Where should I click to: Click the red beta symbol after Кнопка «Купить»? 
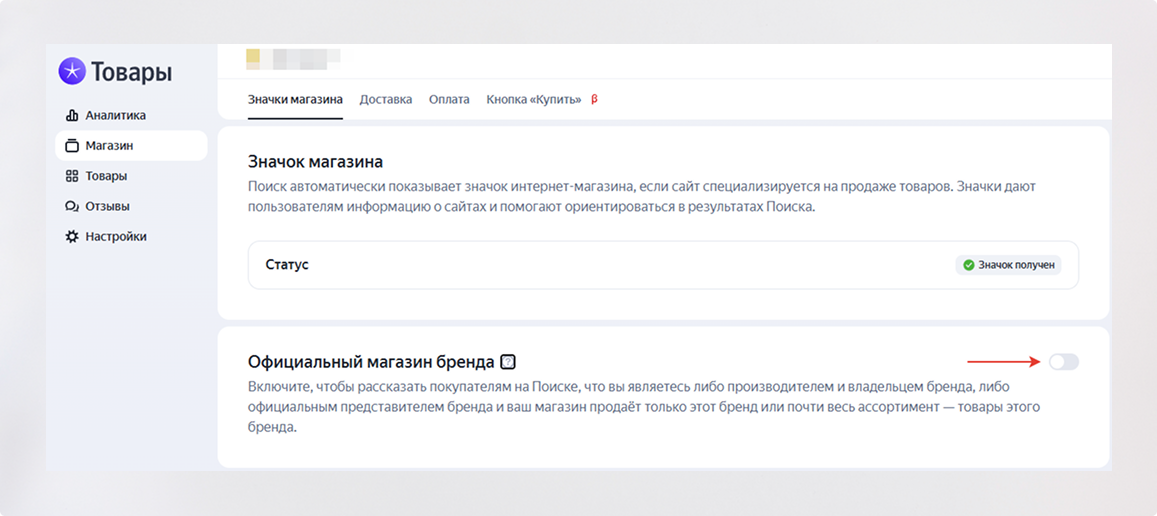(594, 100)
